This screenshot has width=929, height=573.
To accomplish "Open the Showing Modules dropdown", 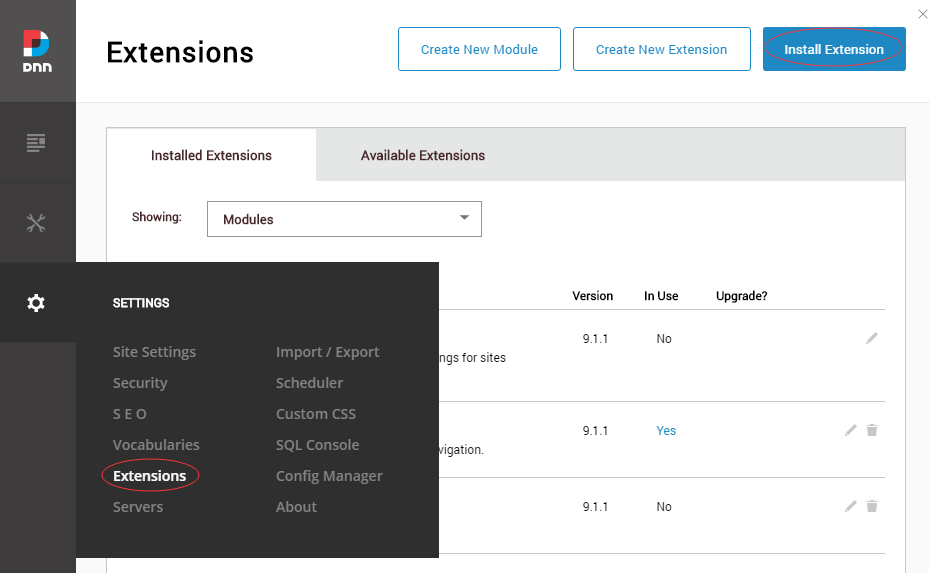I will click(x=344, y=219).
